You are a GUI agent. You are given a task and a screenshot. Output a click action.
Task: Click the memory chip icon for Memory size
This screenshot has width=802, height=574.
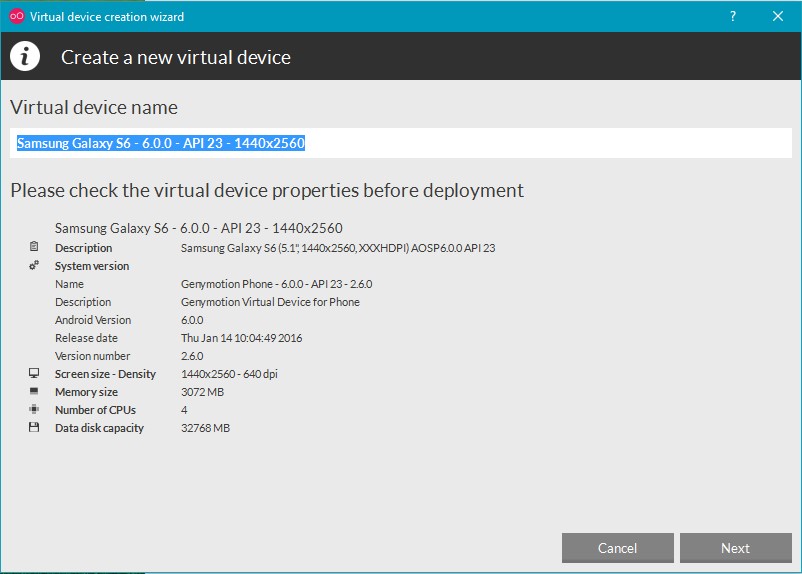[34, 391]
